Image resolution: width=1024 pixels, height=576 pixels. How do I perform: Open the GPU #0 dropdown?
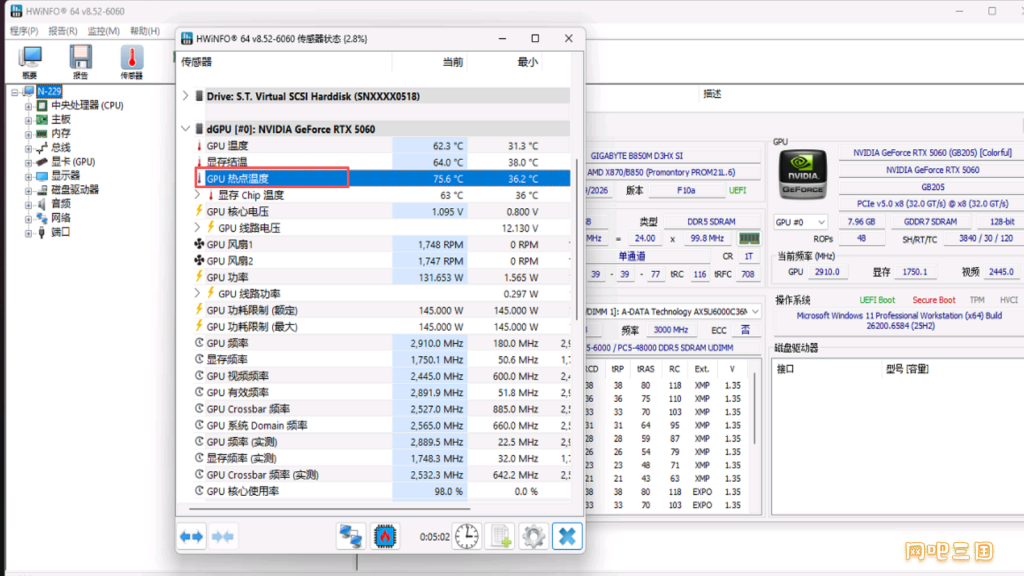tap(800, 222)
